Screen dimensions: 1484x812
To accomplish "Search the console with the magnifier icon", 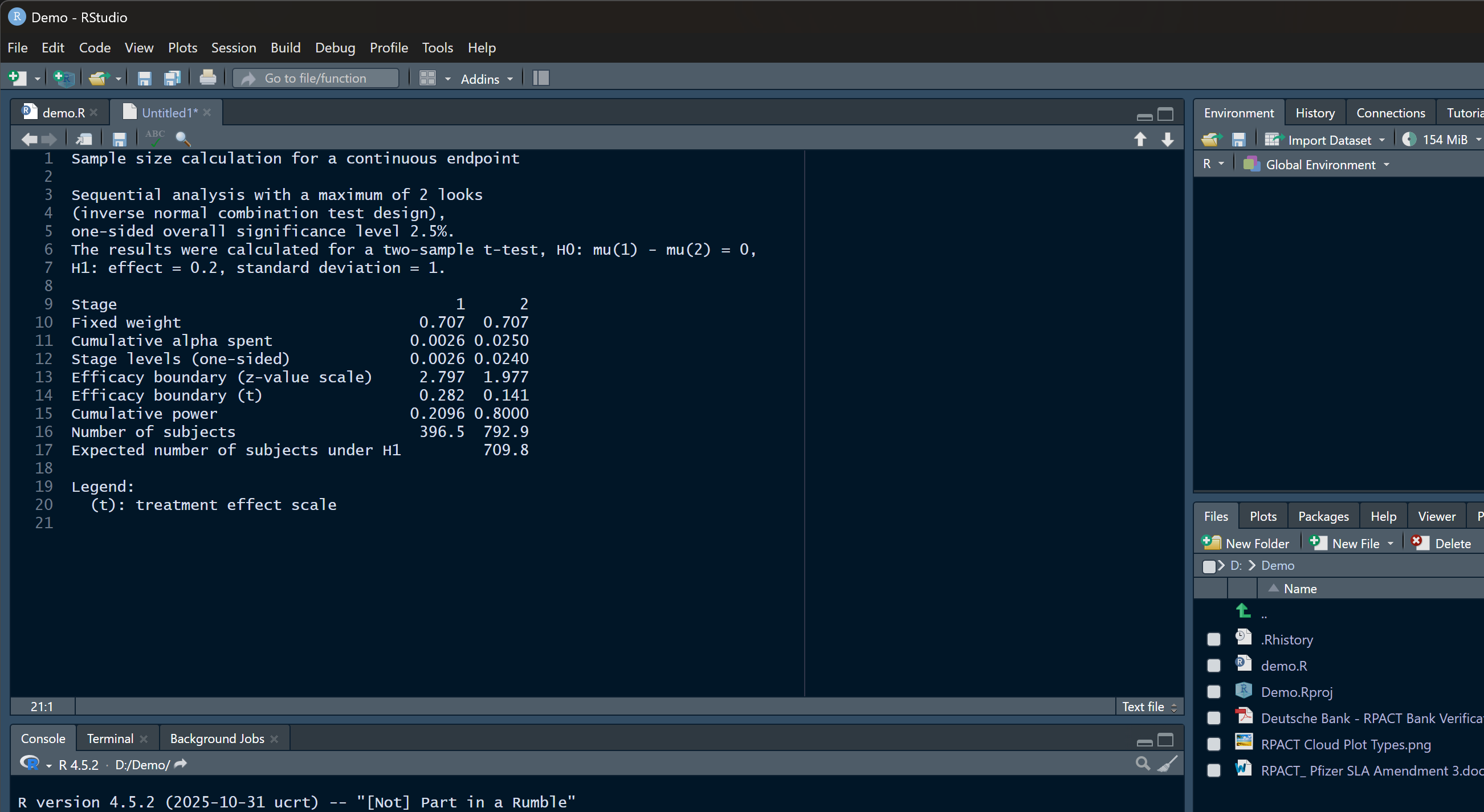I will (1143, 764).
